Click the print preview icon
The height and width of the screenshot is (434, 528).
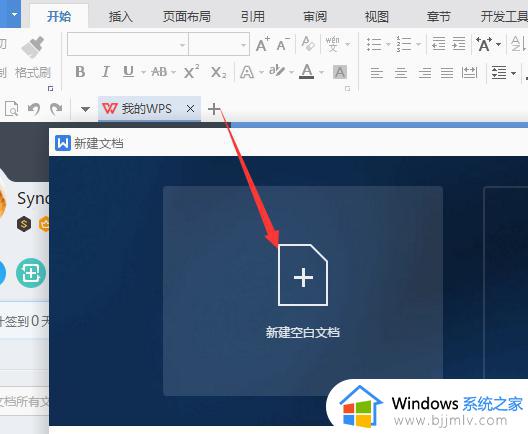11,109
